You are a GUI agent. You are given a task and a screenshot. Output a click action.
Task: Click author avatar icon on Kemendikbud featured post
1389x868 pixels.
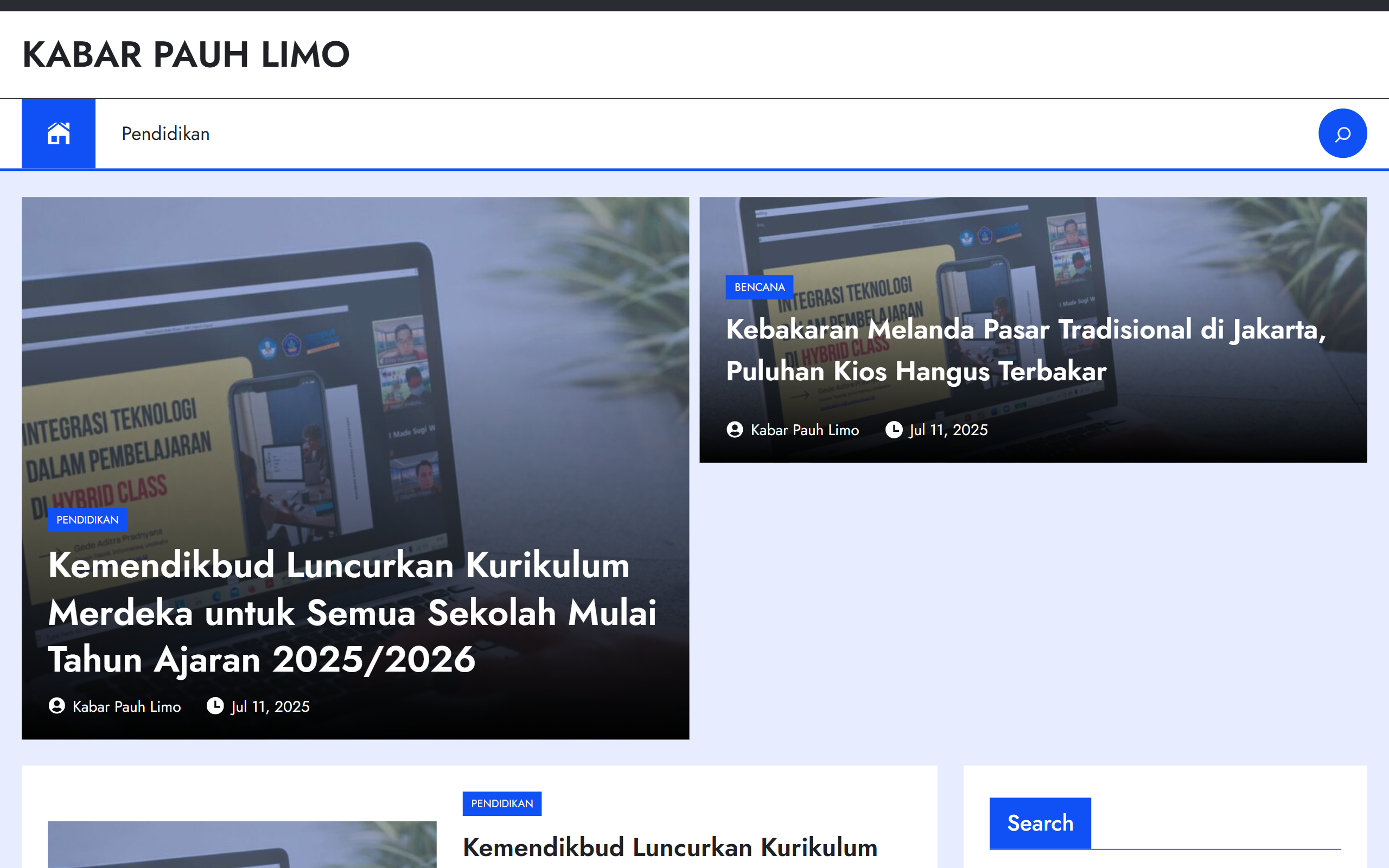[56, 706]
